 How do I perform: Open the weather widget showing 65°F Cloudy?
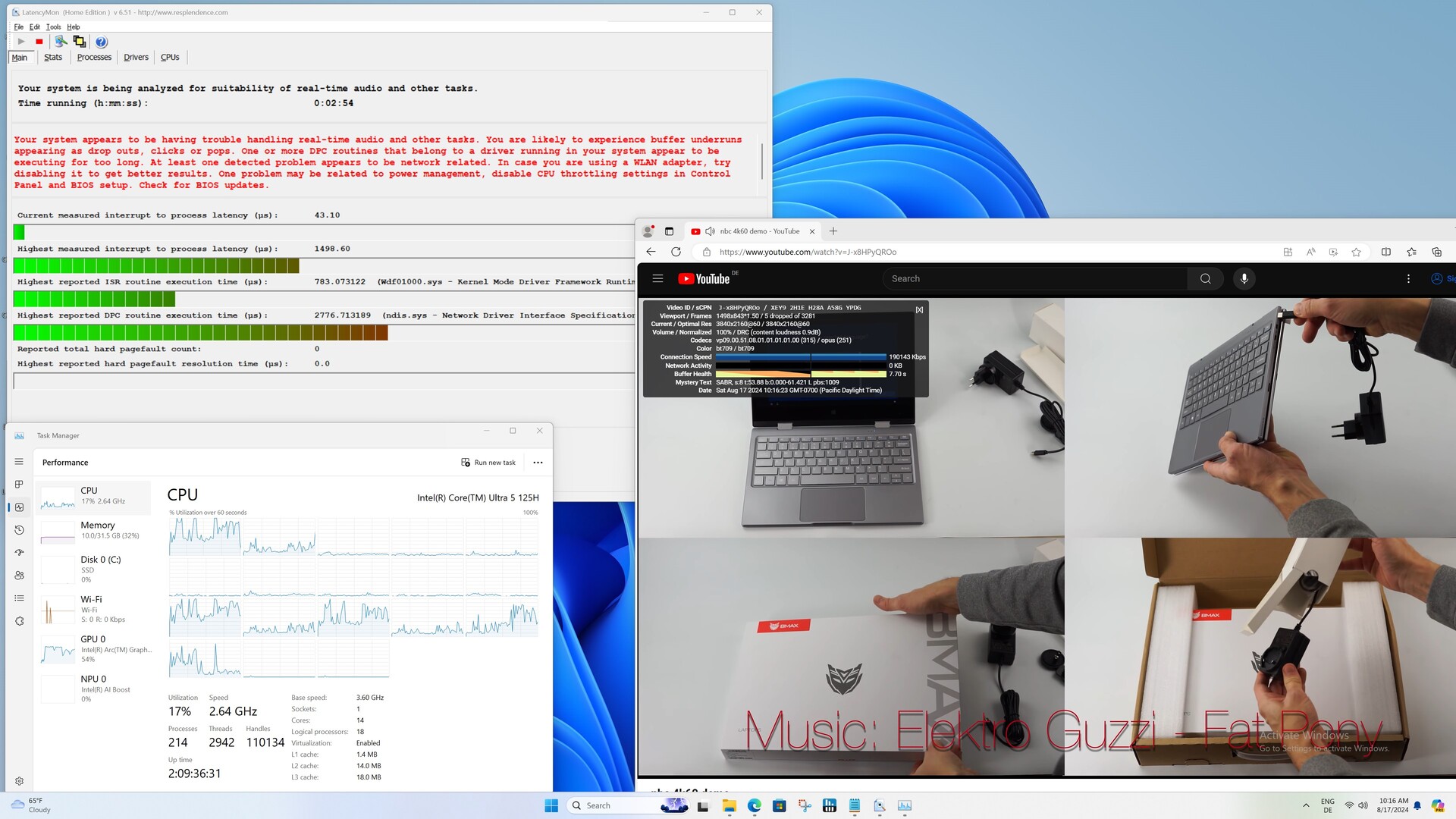(x=32, y=805)
